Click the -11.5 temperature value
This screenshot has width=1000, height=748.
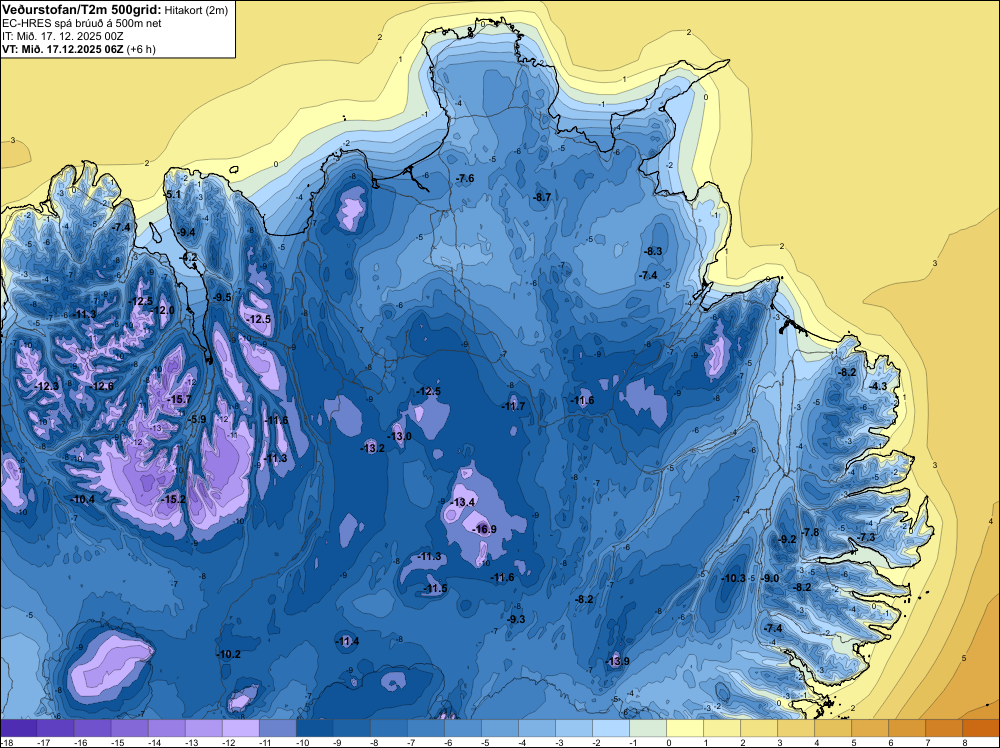(435, 588)
